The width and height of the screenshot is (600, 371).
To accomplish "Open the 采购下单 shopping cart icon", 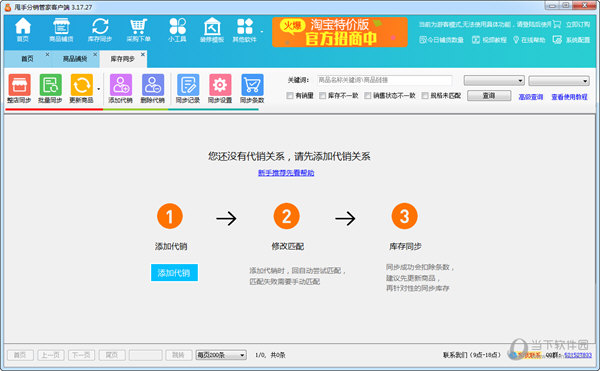I will (x=139, y=30).
